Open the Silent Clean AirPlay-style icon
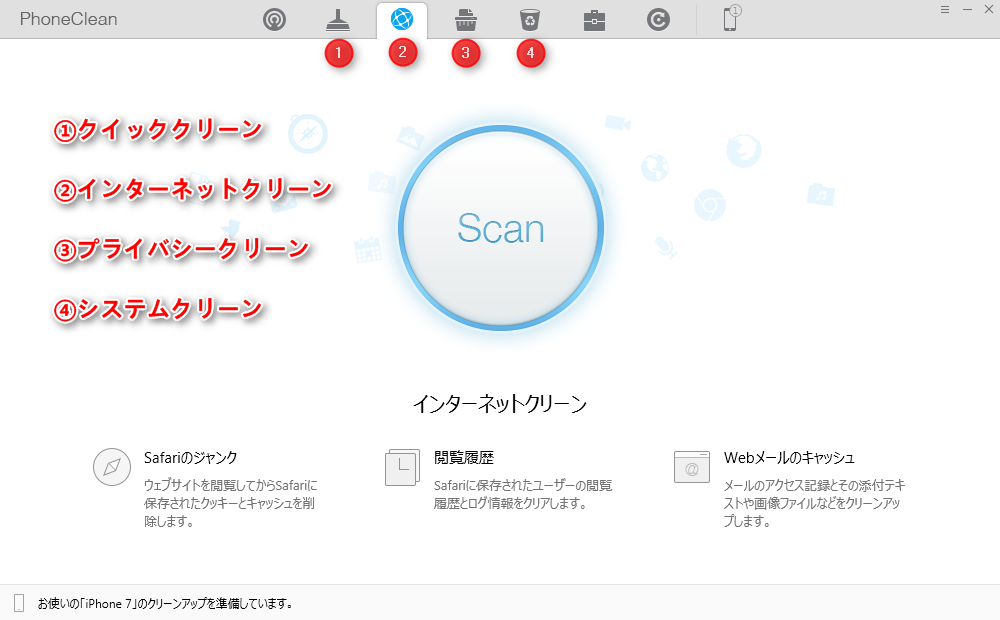This screenshot has height=620, width=1000. click(x=274, y=20)
